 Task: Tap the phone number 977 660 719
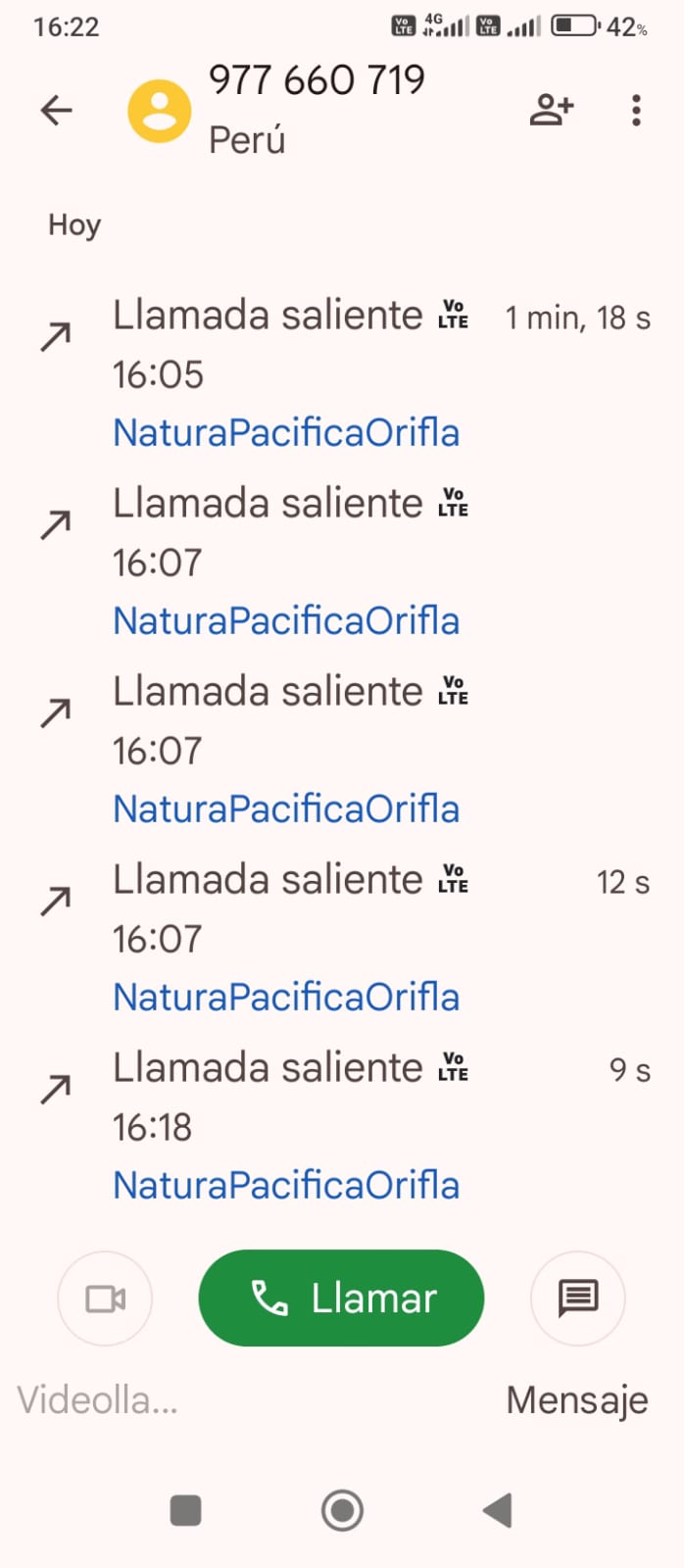tap(317, 80)
